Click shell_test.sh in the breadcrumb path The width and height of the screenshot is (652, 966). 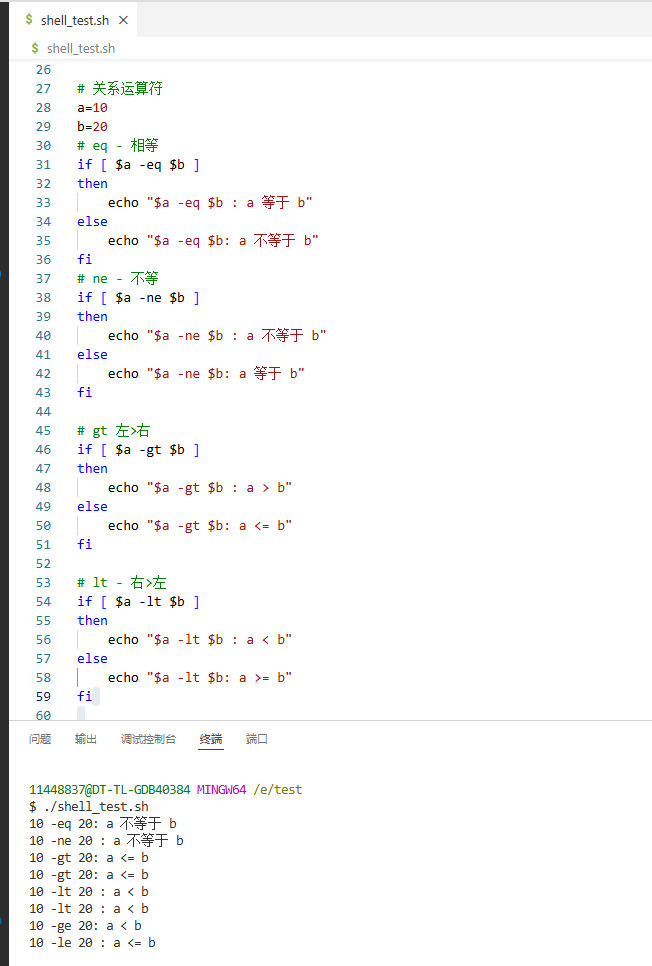pyautogui.click(x=81, y=48)
